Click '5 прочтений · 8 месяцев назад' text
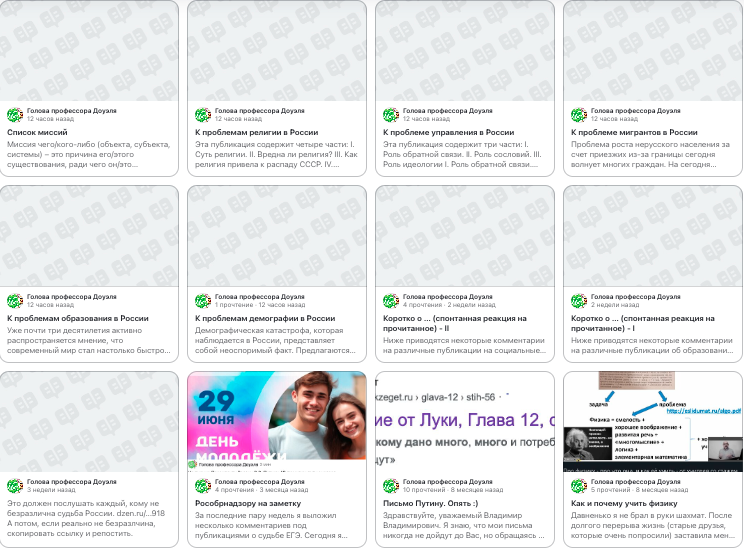Viewport: 744px width, 550px height. pos(639,490)
